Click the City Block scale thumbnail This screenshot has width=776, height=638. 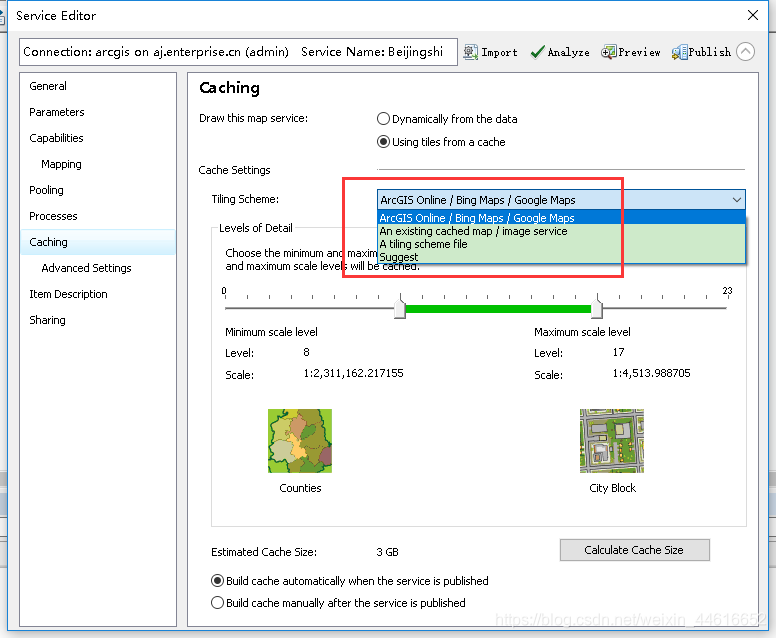coord(612,441)
